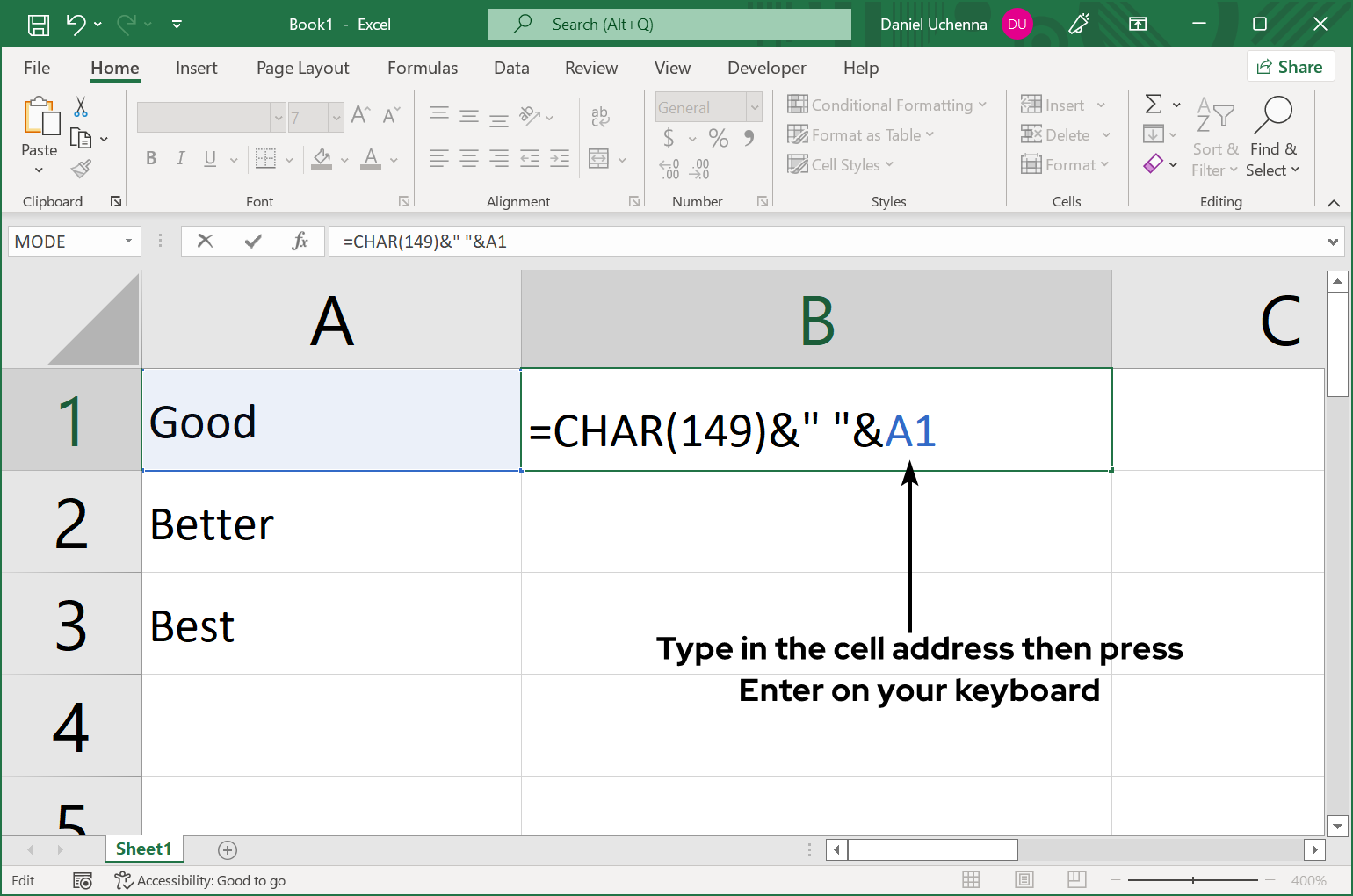Expand the Name Box dropdown arrow

(x=128, y=241)
